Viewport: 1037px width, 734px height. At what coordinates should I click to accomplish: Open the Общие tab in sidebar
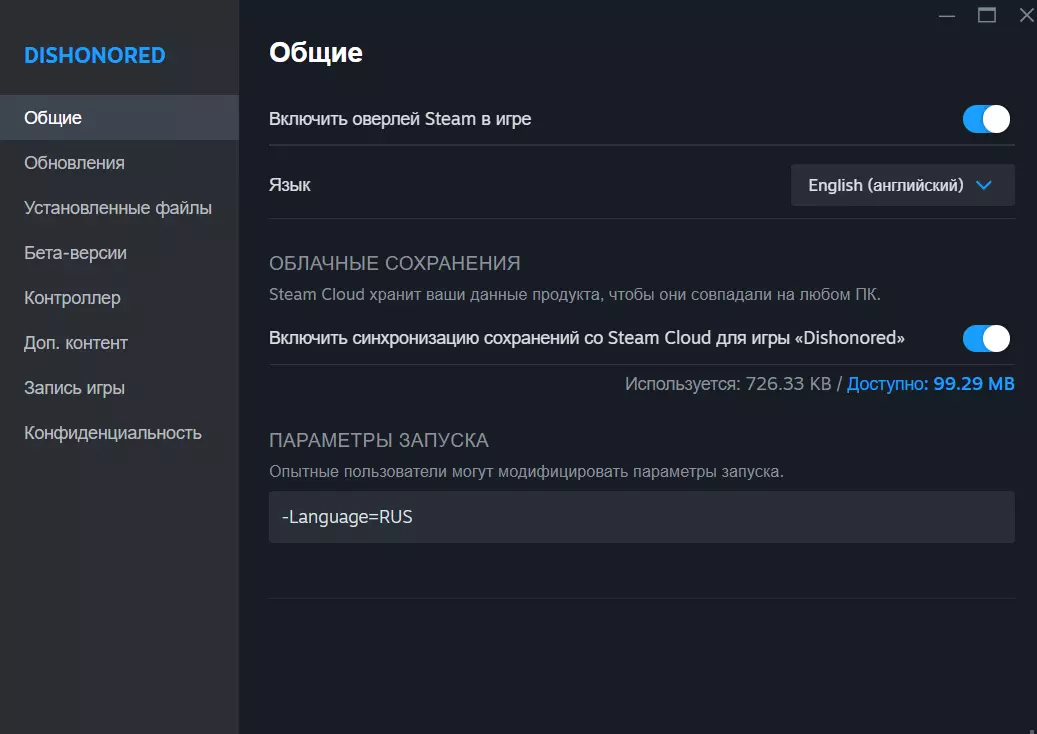(x=53, y=118)
